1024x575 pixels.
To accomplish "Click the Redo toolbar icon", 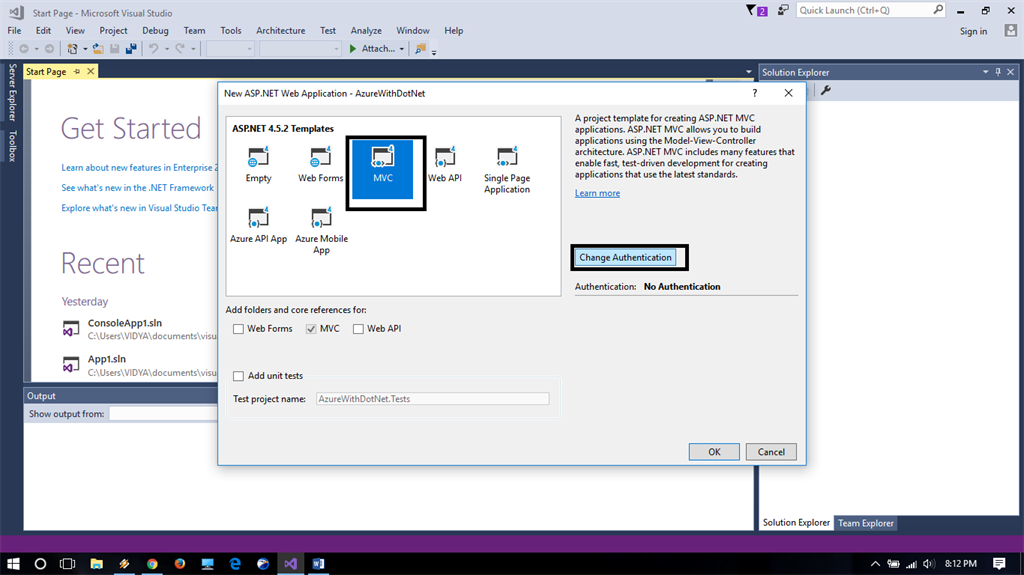I will [180, 48].
